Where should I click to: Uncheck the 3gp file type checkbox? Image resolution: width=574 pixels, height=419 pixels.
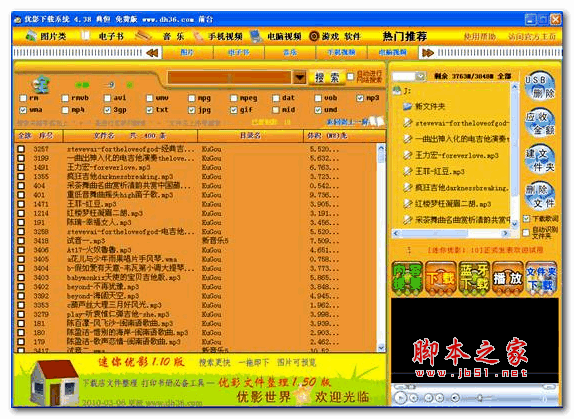point(107,110)
